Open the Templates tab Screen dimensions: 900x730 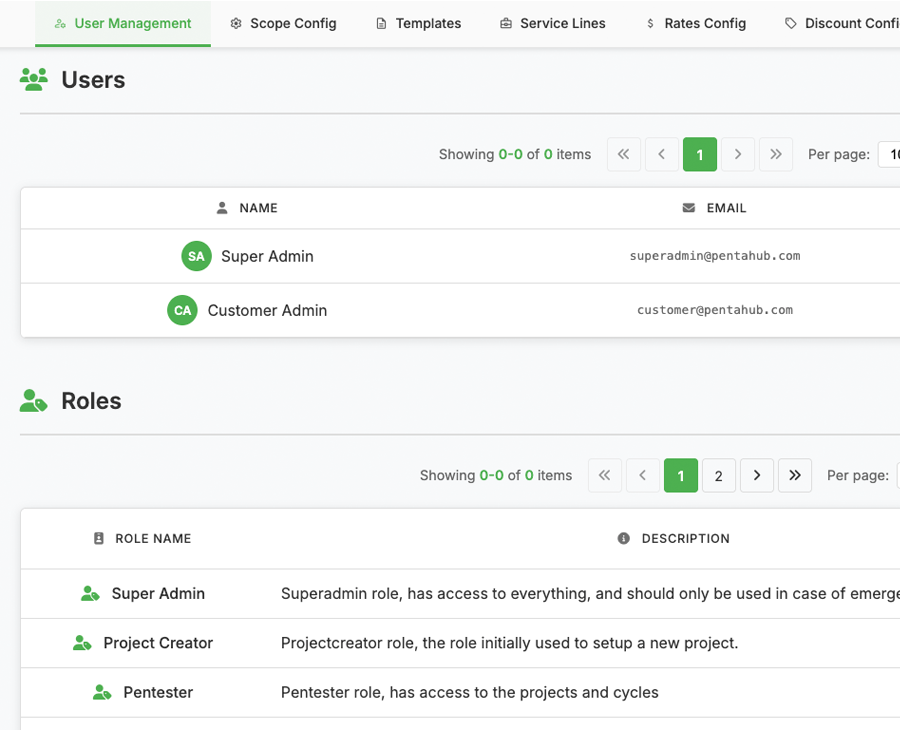pyautogui.click(x=418, y=23)
